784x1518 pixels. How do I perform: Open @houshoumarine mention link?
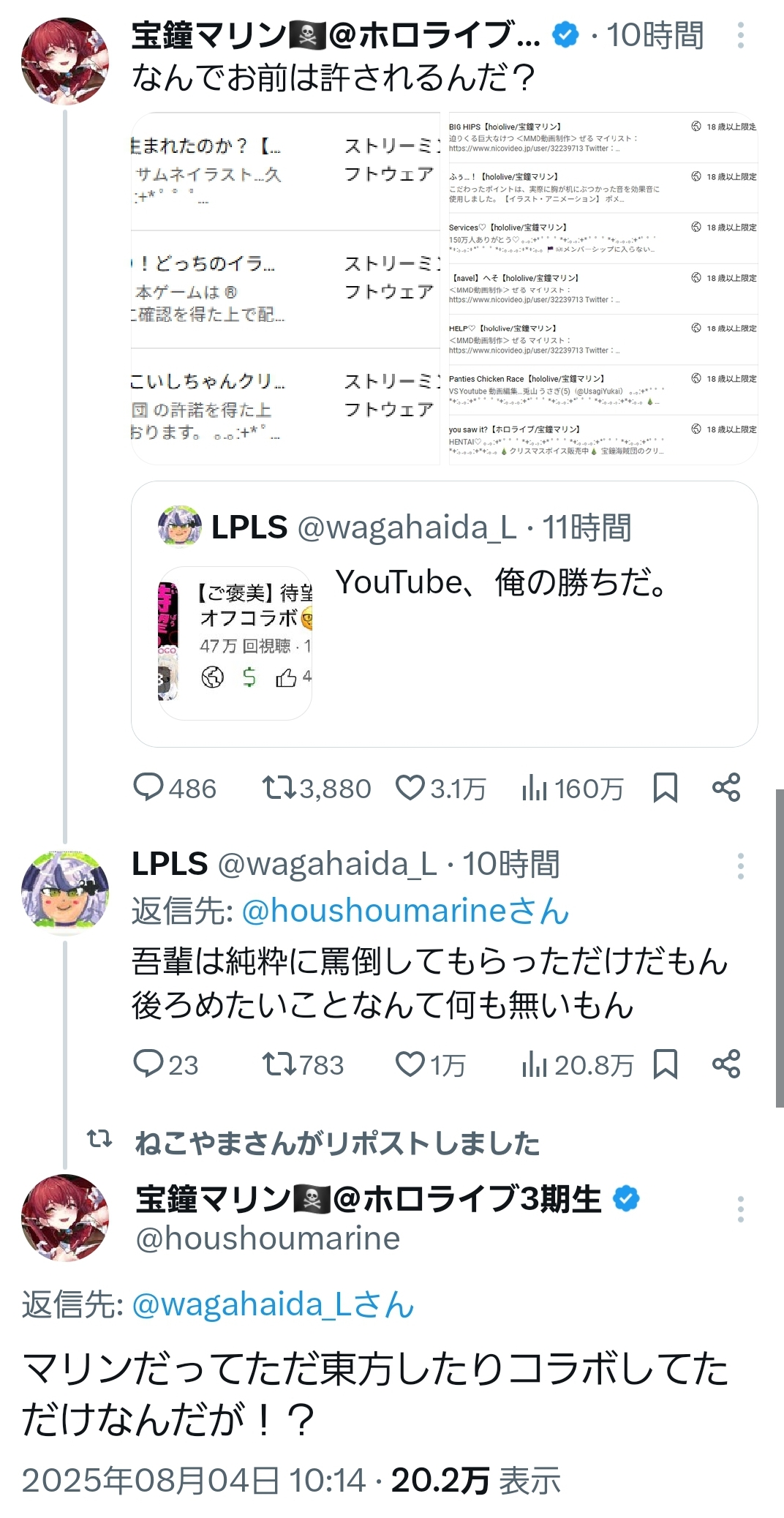[404, 911]
